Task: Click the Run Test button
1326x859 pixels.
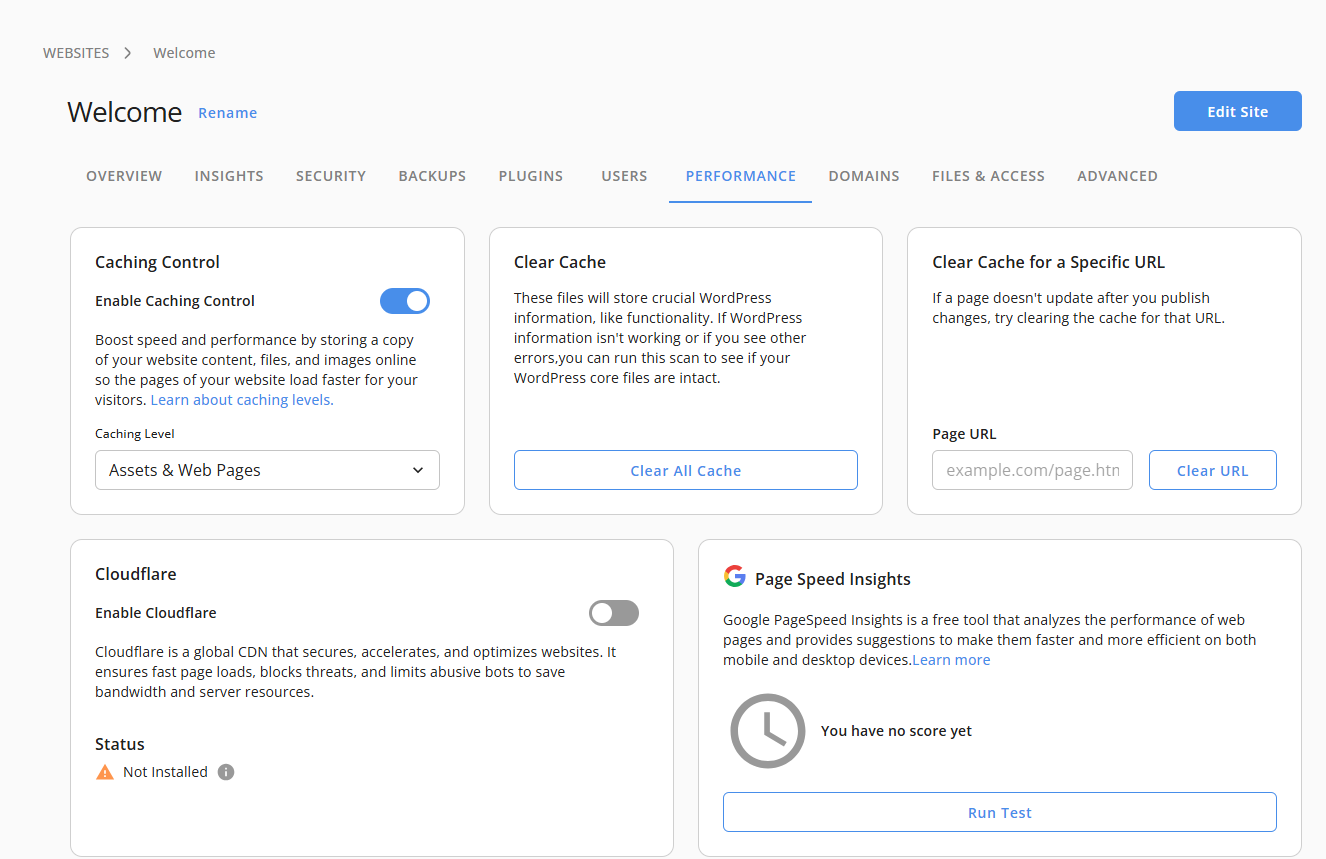Action: click(1000, 812)
